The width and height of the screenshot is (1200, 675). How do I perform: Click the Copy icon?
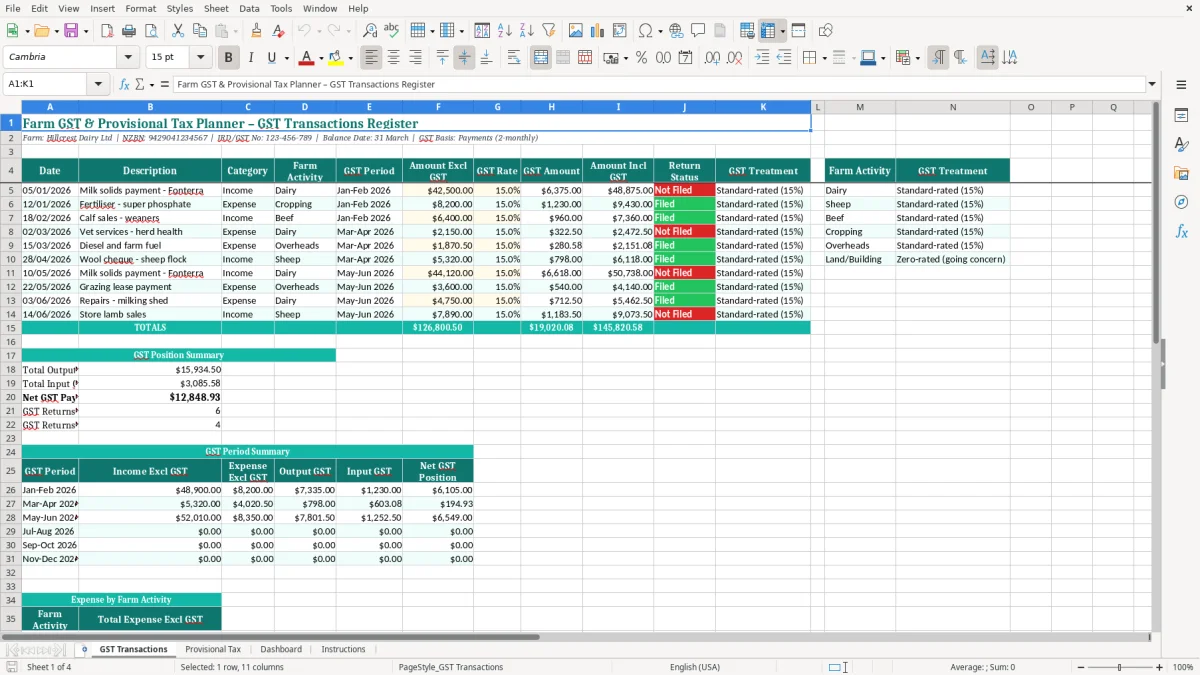pyautogui.click(x=200, y=31)
